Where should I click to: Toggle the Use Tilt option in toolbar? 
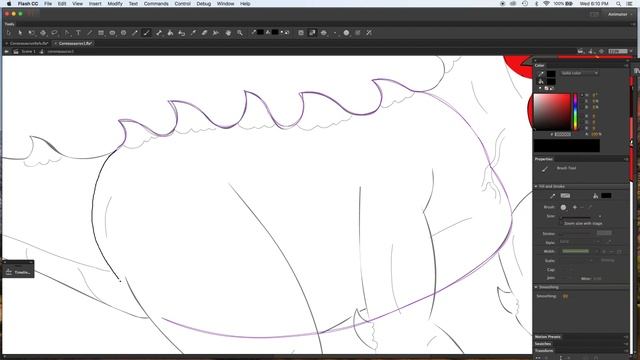(369, 33)
